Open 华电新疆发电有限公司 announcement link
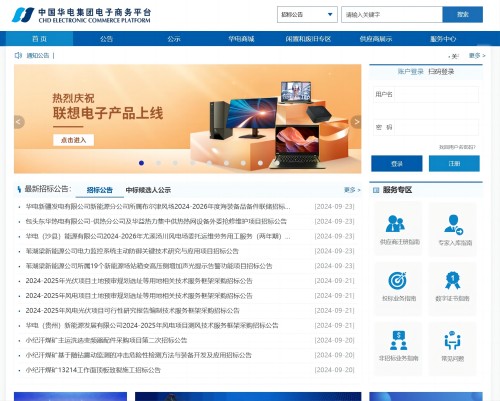 point(158,207)
